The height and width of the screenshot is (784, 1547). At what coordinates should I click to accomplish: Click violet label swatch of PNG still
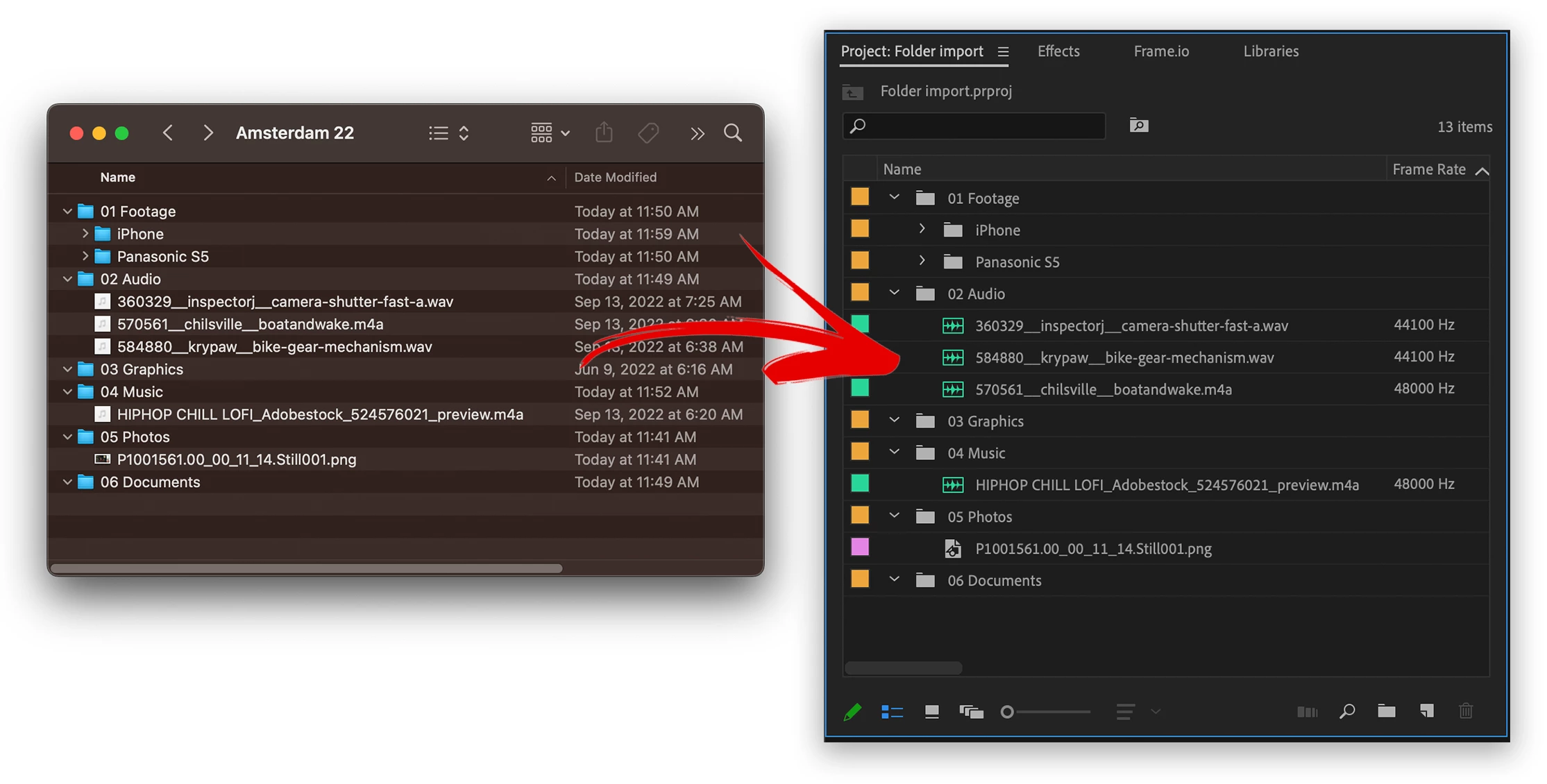click(x=859, y=548)
